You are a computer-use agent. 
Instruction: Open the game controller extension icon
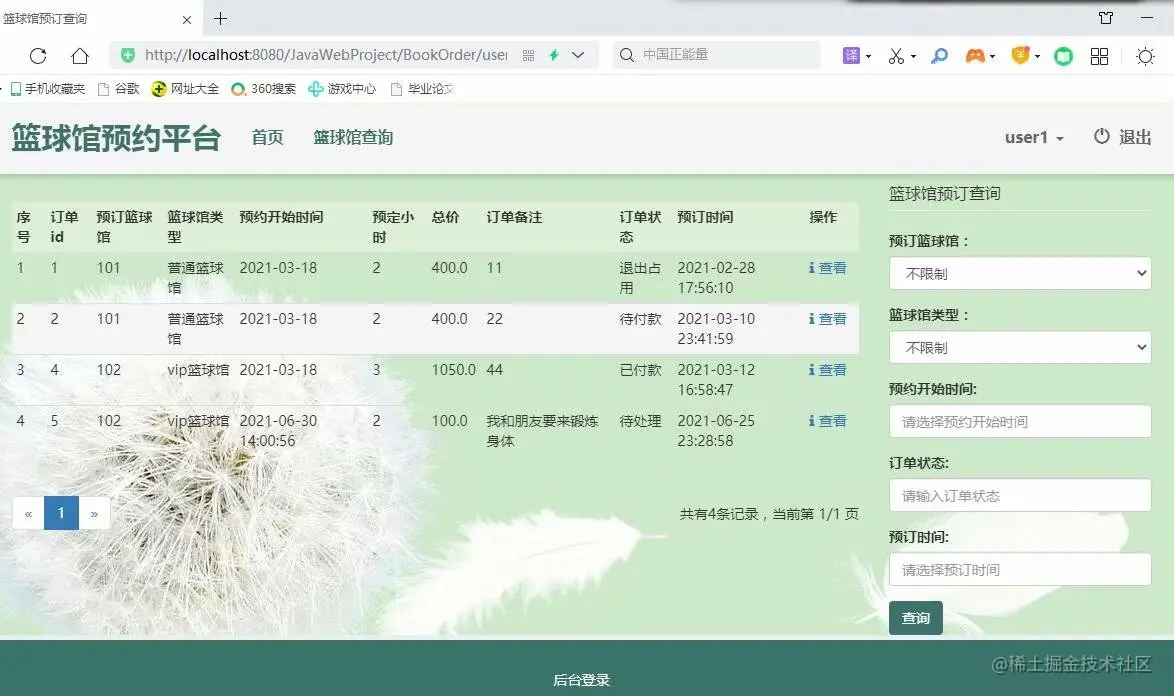coord(975,55)
